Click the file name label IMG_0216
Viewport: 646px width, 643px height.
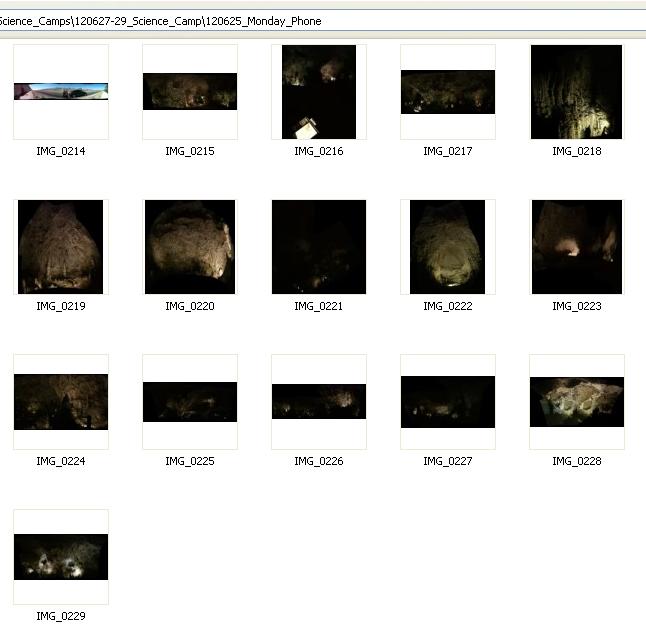pyautogui.click(x=319, y=151)
